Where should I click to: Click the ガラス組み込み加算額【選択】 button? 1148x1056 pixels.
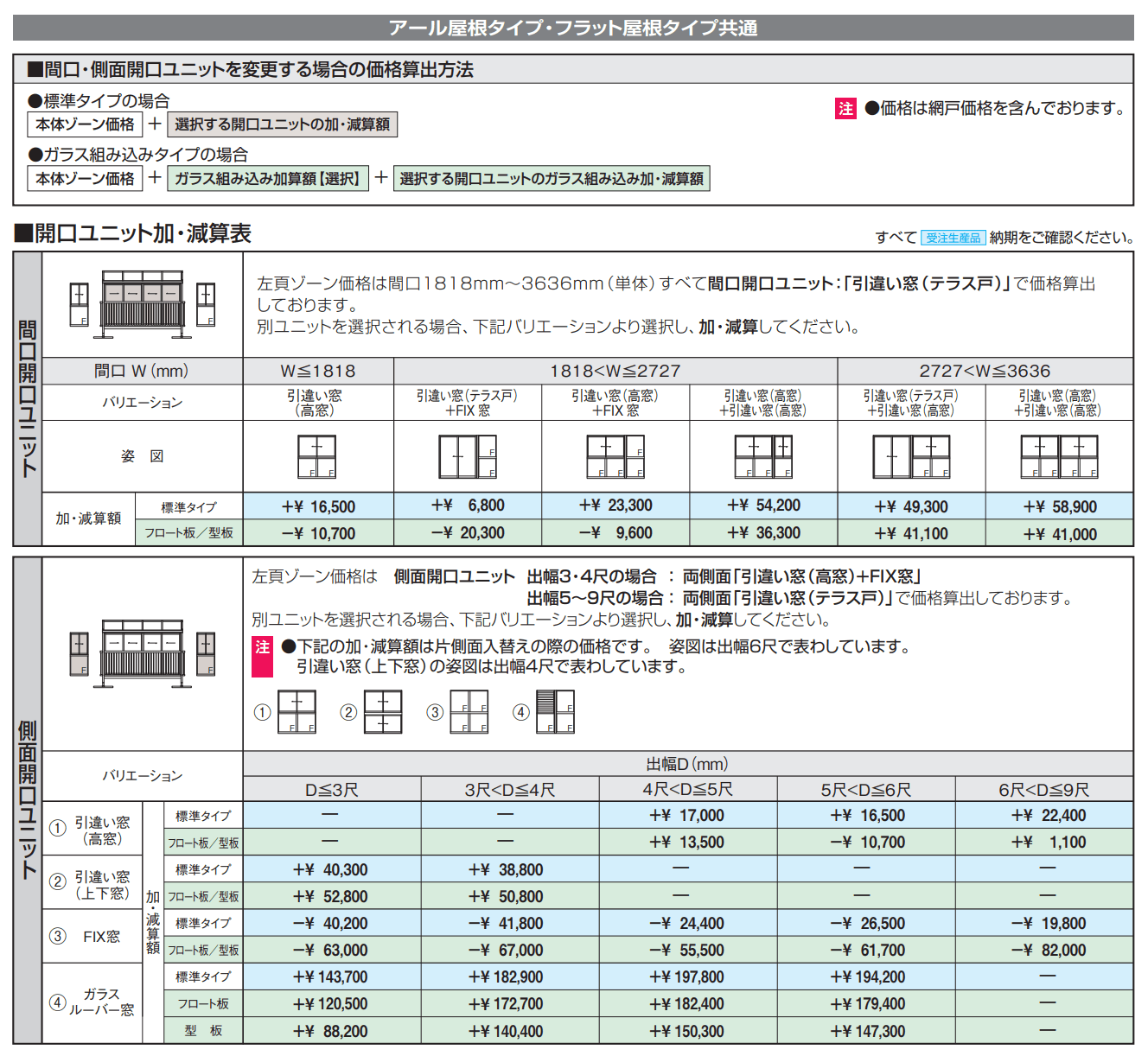coord(268,179)
